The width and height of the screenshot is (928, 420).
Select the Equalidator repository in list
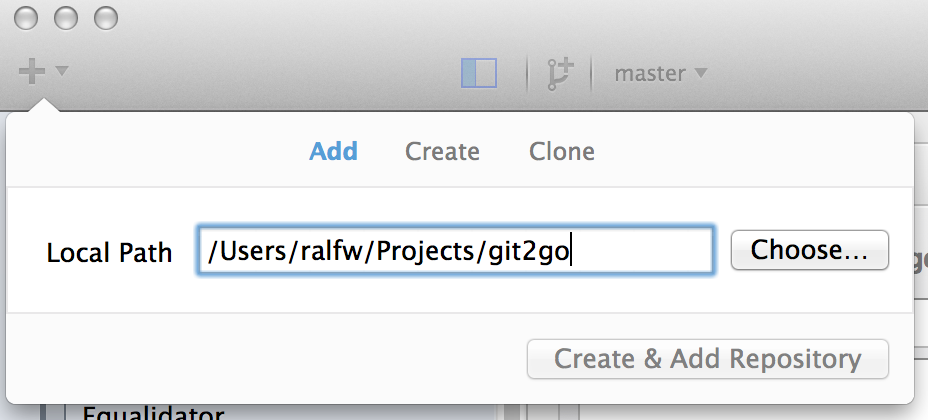click(153, 412)
